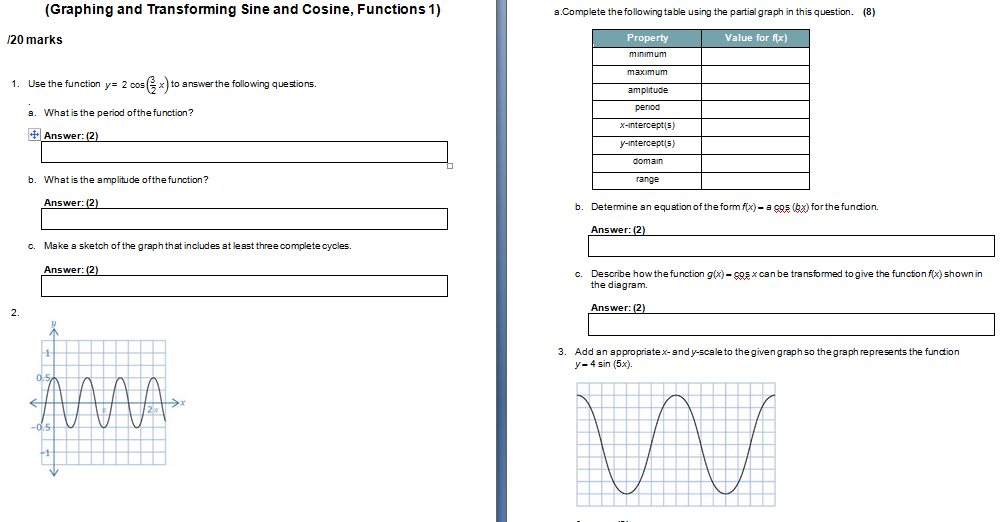Select the large sine graph in question 3
The image size is (1008, 522).
pos(676,444)
